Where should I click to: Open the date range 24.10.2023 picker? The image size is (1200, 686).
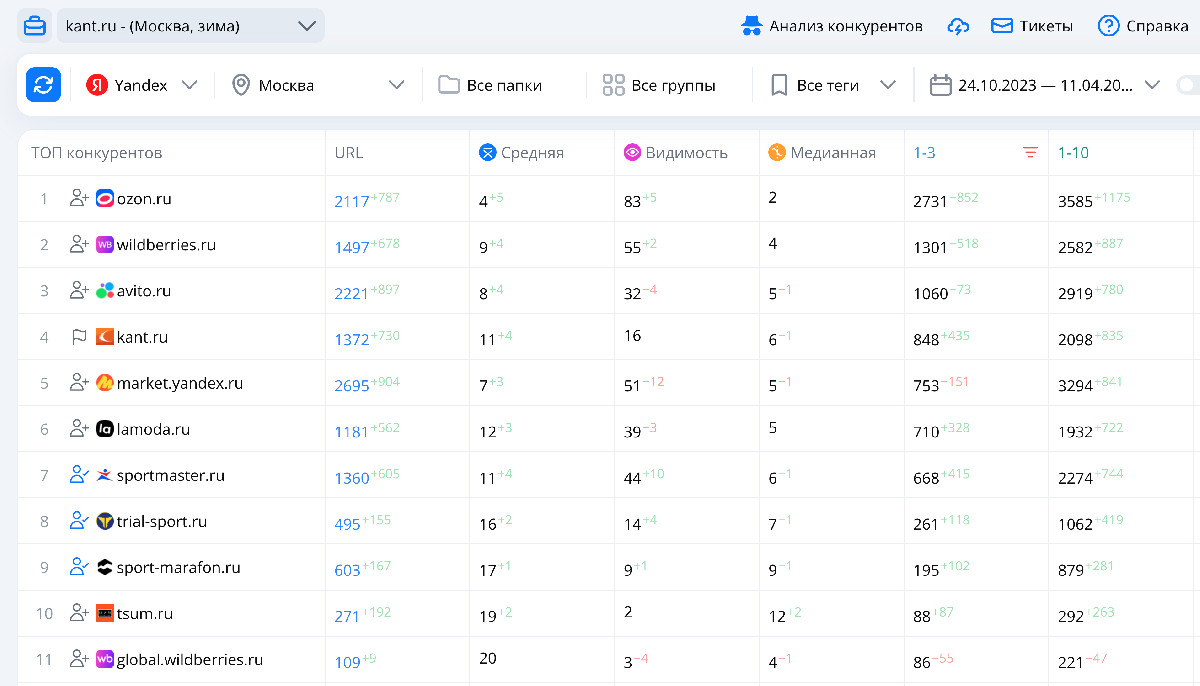pos(1045,85)
